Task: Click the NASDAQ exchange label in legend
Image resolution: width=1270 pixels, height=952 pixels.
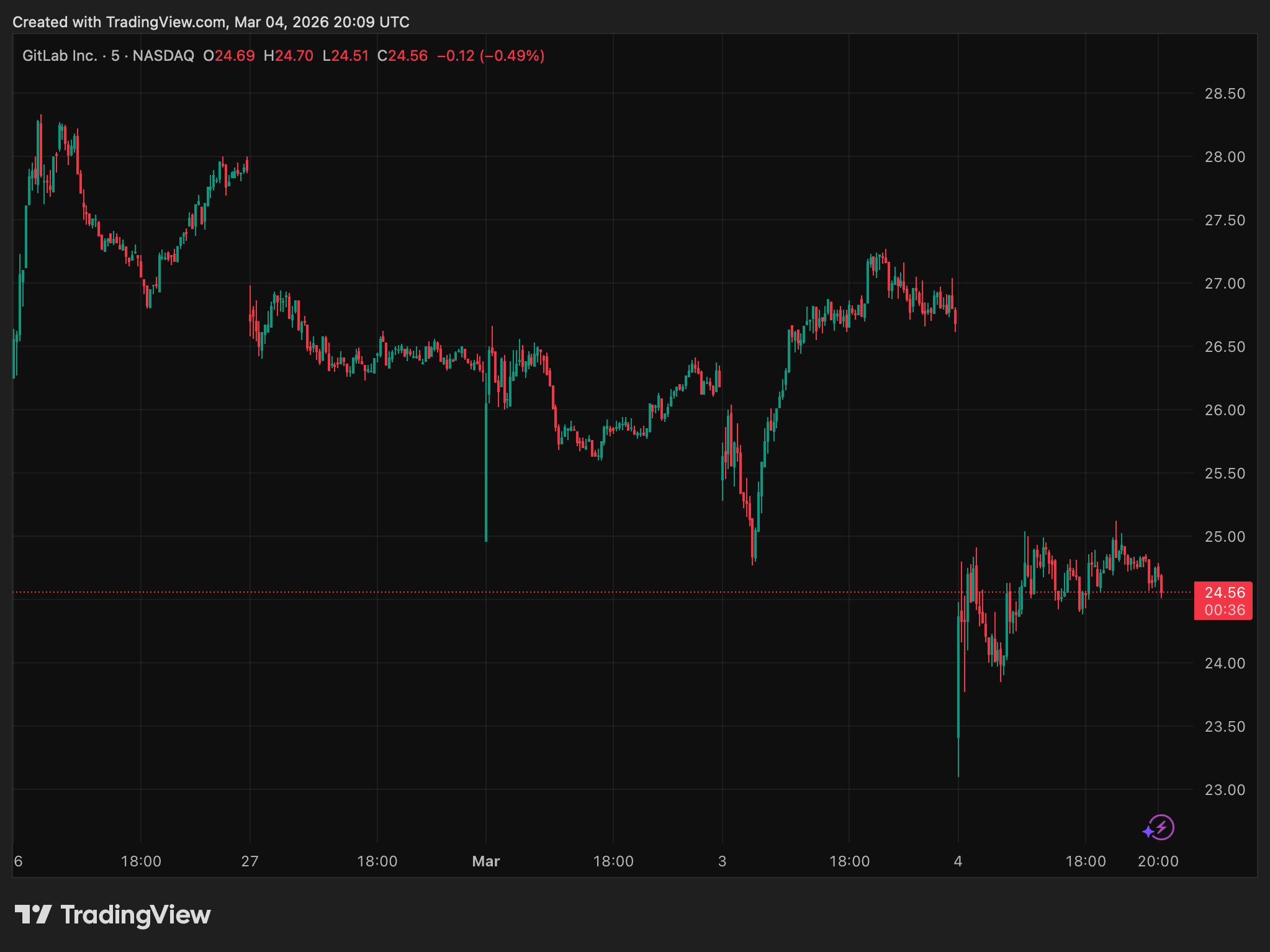Action: coord(163,56)
